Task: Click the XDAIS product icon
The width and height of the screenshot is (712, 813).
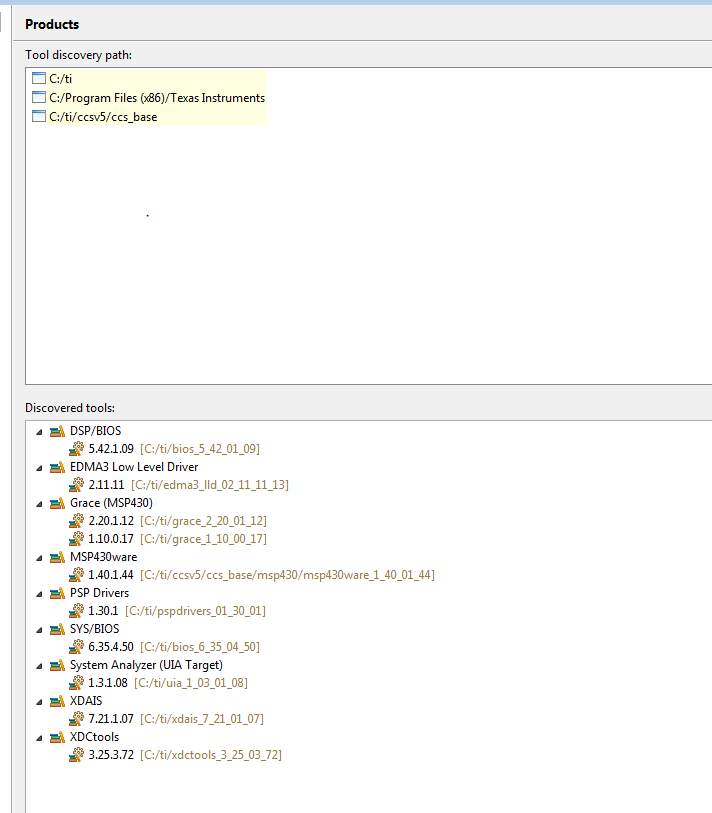Action: [57, 702]
